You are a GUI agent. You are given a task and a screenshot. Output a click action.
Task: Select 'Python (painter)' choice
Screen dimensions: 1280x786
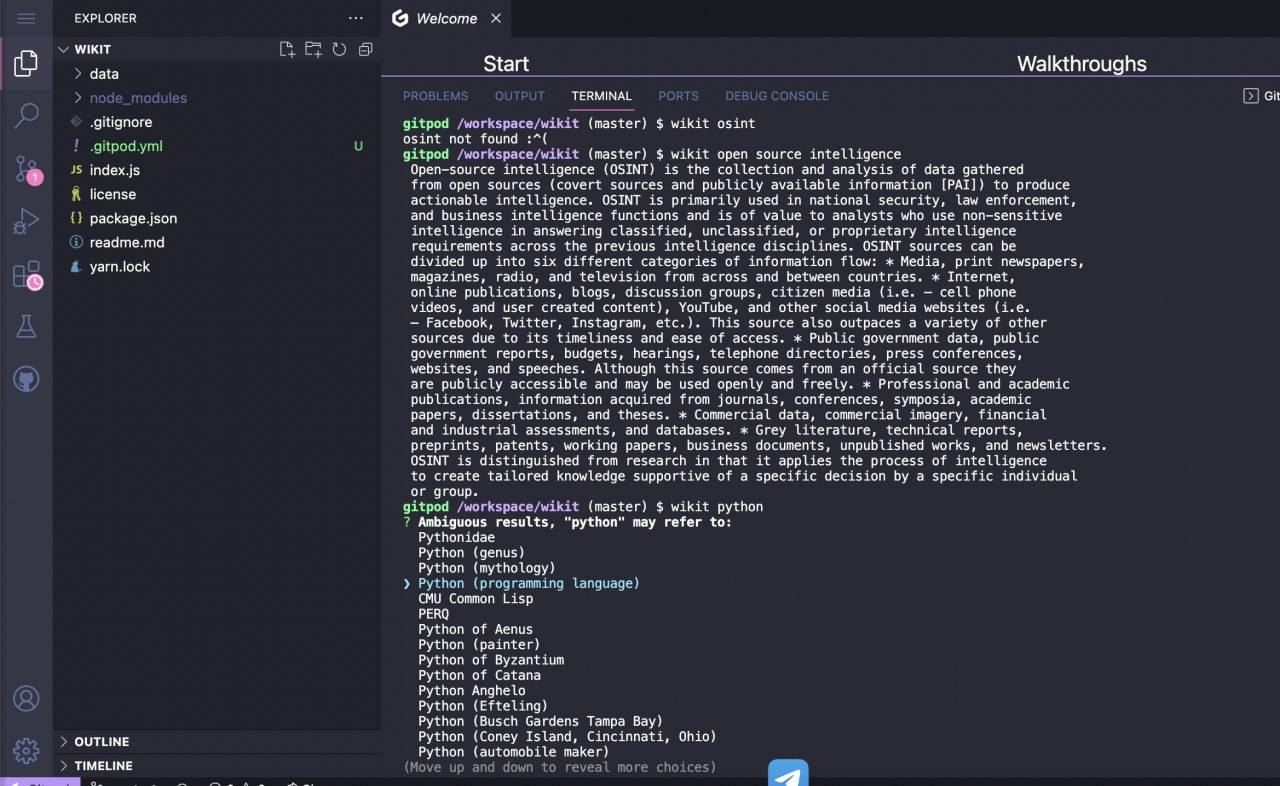[479, 645]
